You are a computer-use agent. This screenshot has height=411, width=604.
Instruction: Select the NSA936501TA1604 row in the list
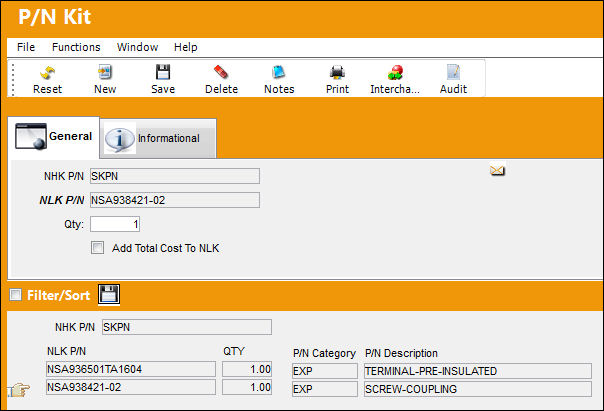pyautogui.click(x=131, y=369)
